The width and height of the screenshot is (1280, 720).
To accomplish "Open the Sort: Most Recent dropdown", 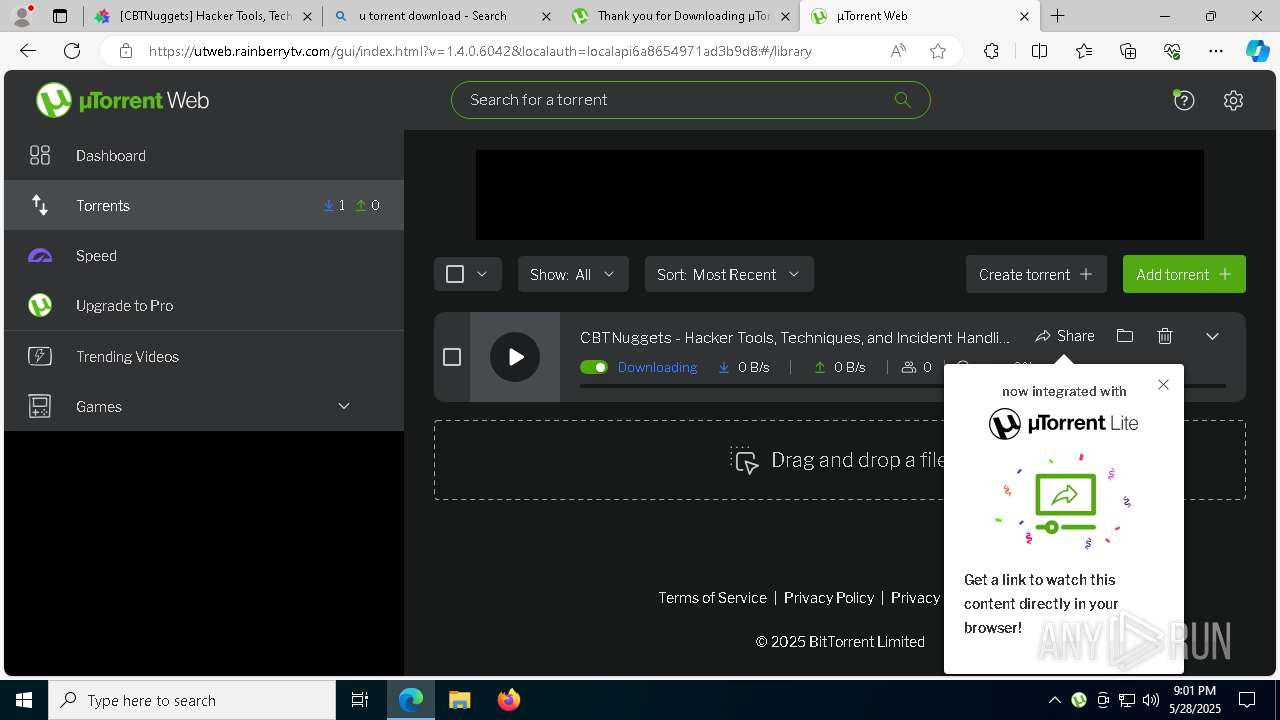I will 729,274.
